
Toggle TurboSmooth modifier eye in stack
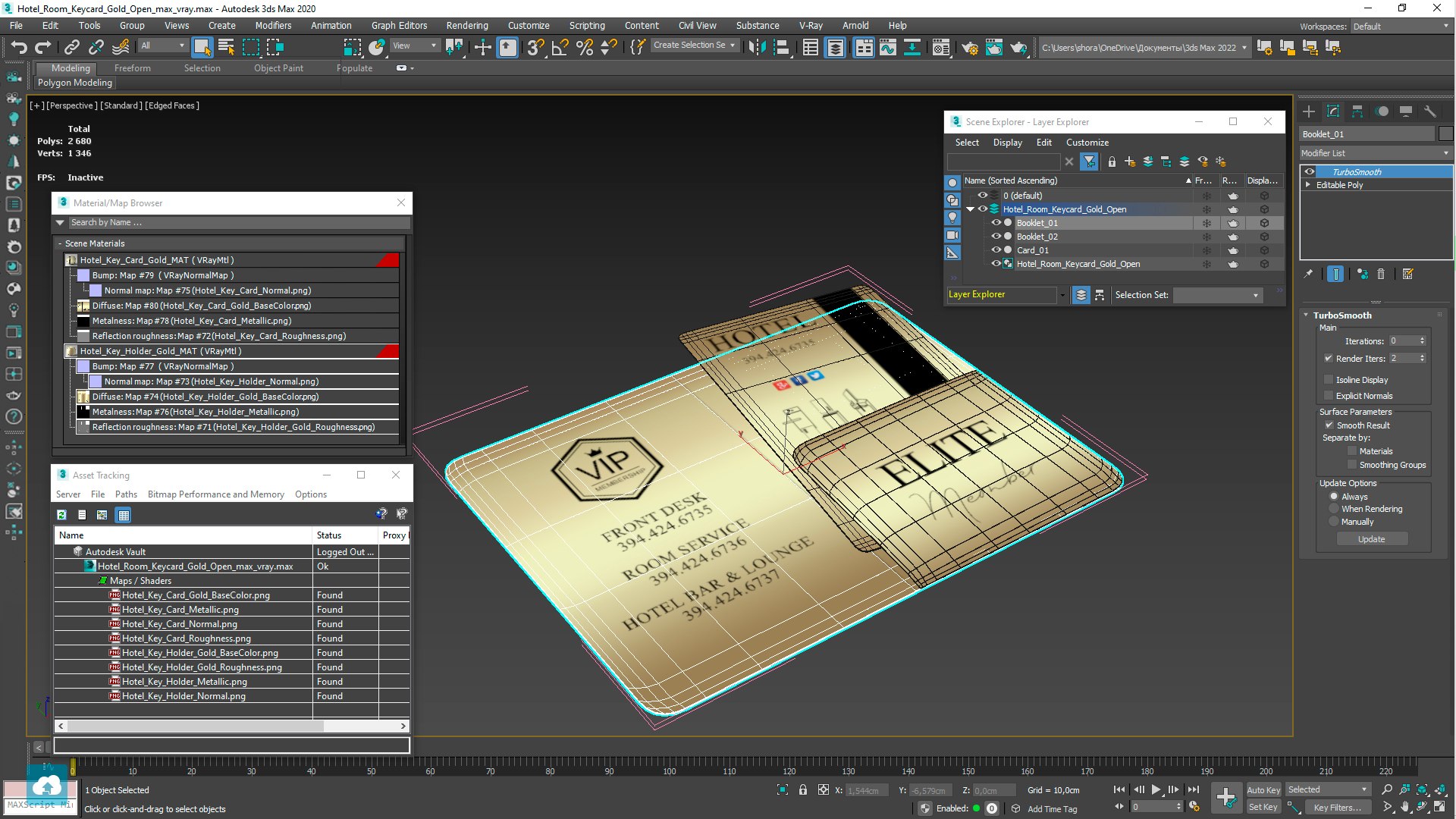pos(1310,172)
